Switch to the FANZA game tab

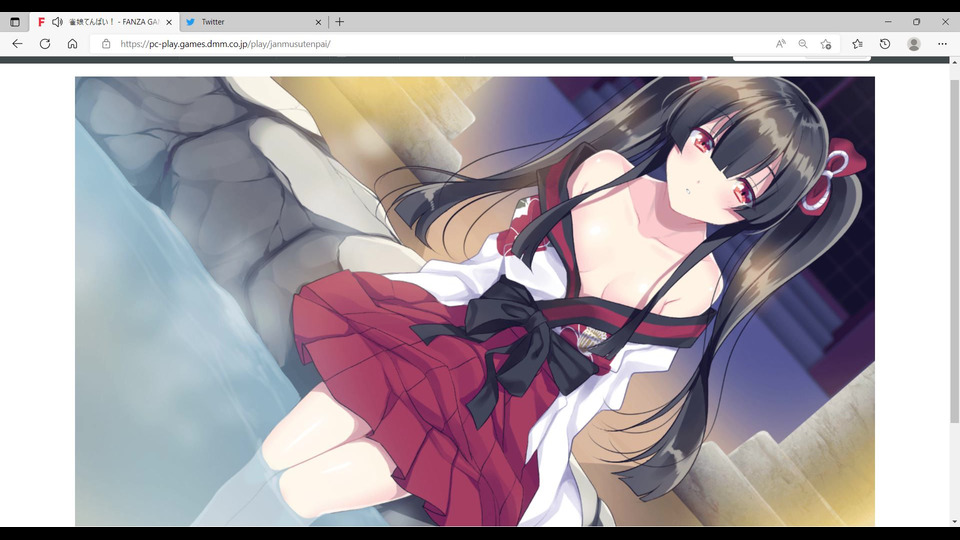(104, 22)
